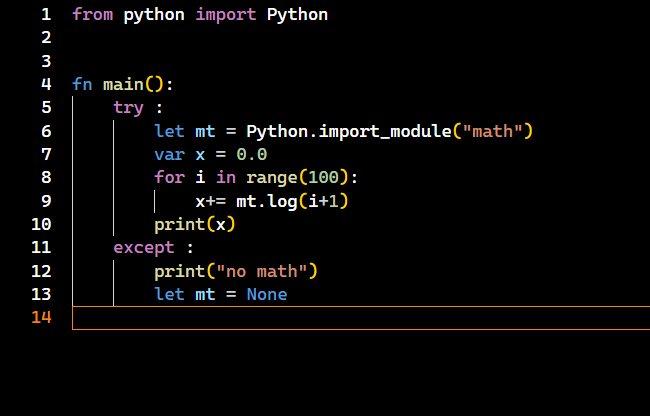Viewport: 650px width, 416px height.
Task: Click 'range' on line 8
Action: [x=272, y=178]
